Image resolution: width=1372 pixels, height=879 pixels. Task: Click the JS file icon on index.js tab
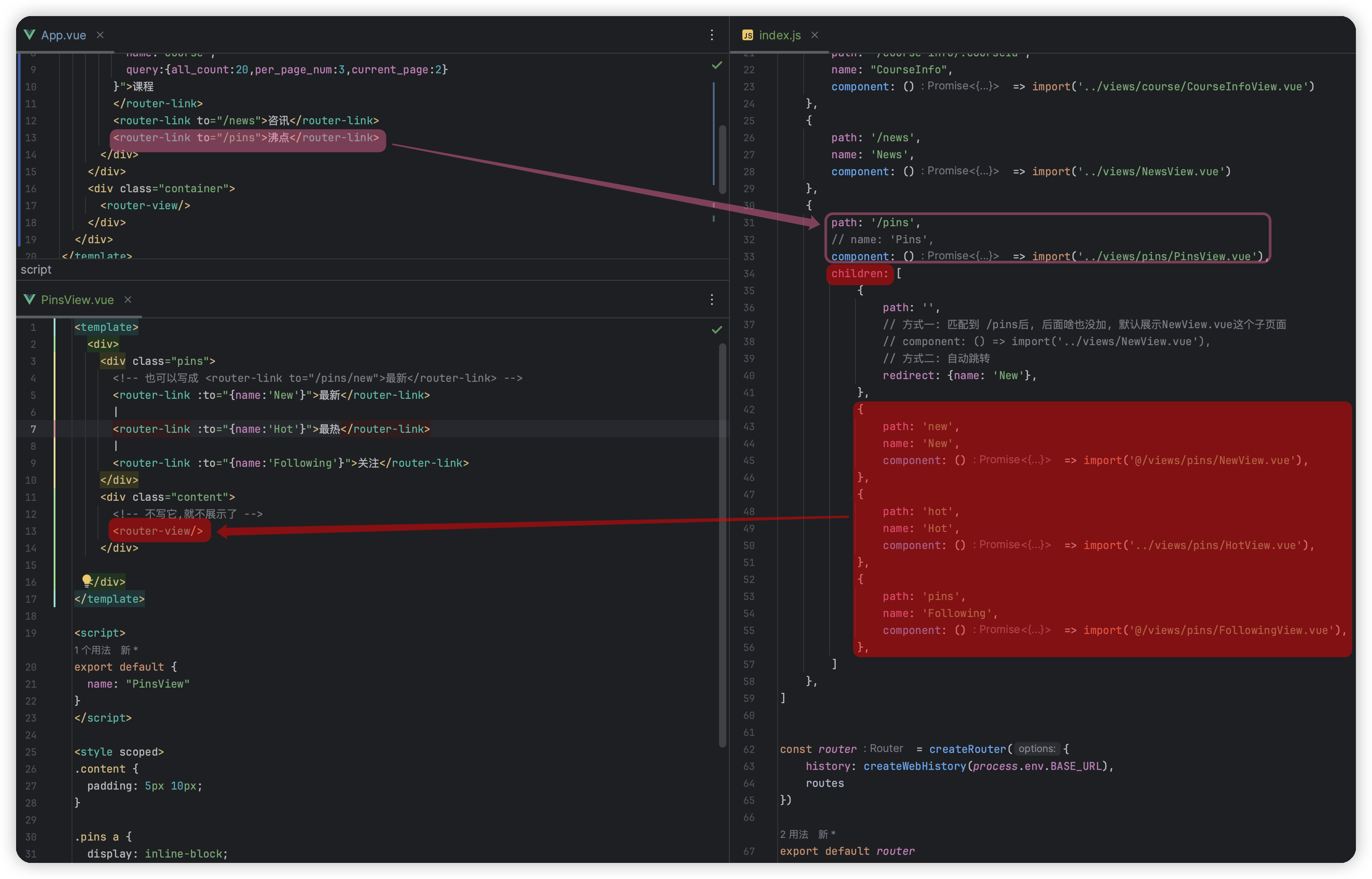click(x=747, y=35)
